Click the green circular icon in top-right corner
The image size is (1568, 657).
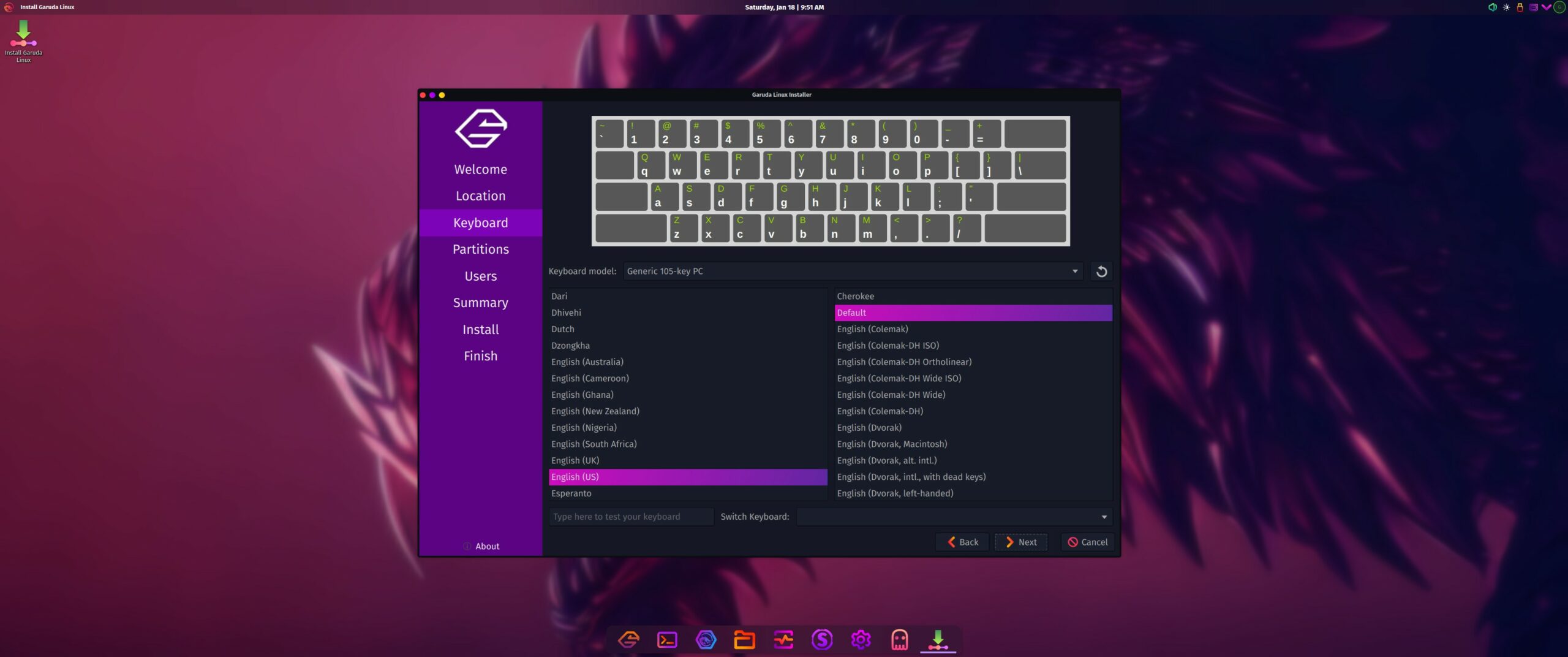click(x=1559, y=7)
